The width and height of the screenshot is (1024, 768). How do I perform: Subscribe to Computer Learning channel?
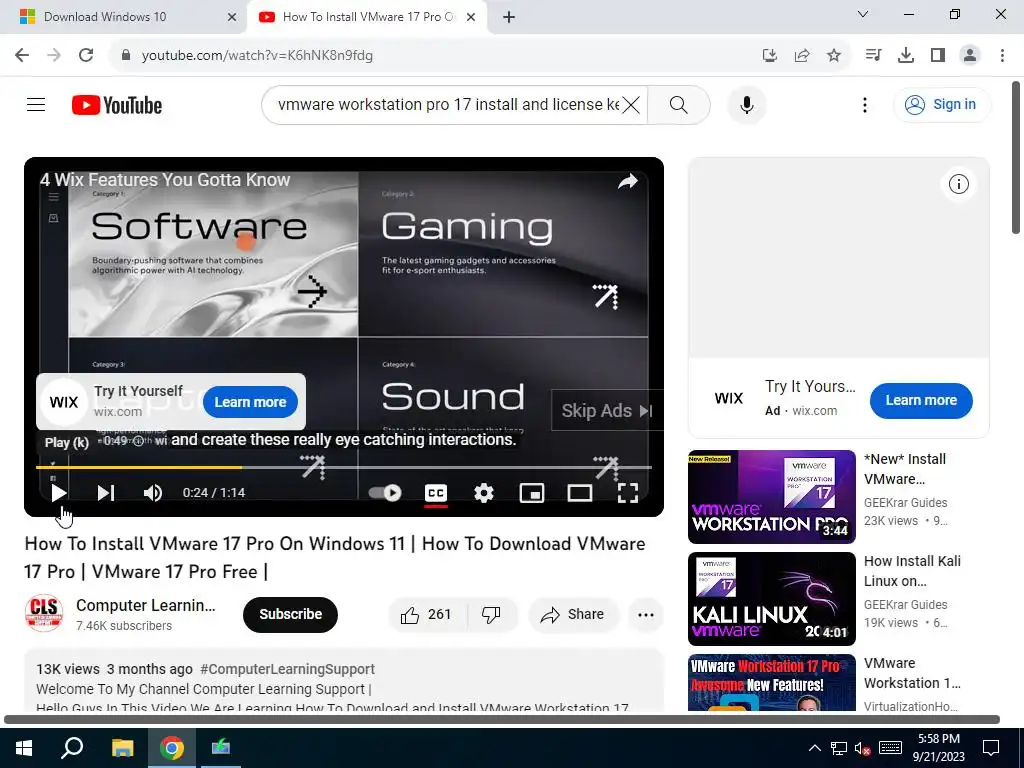click(290, 615)
